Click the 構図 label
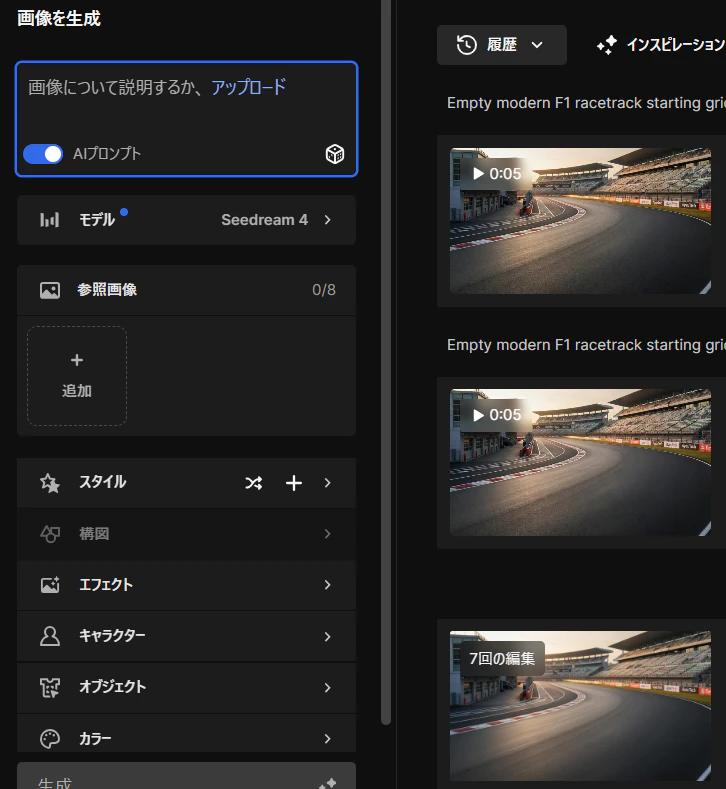Screen dimensions: 726x789 click(x=94, y=534)
